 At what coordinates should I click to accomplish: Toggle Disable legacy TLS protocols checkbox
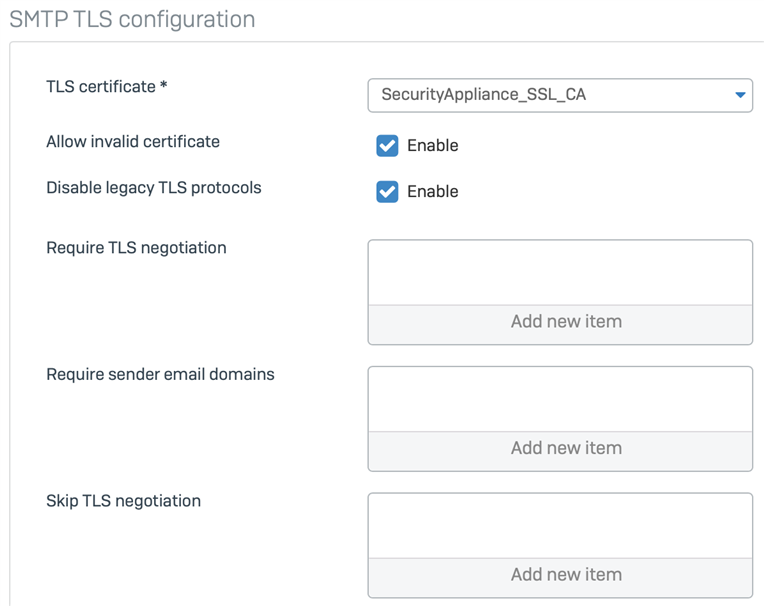pos(387,191)
